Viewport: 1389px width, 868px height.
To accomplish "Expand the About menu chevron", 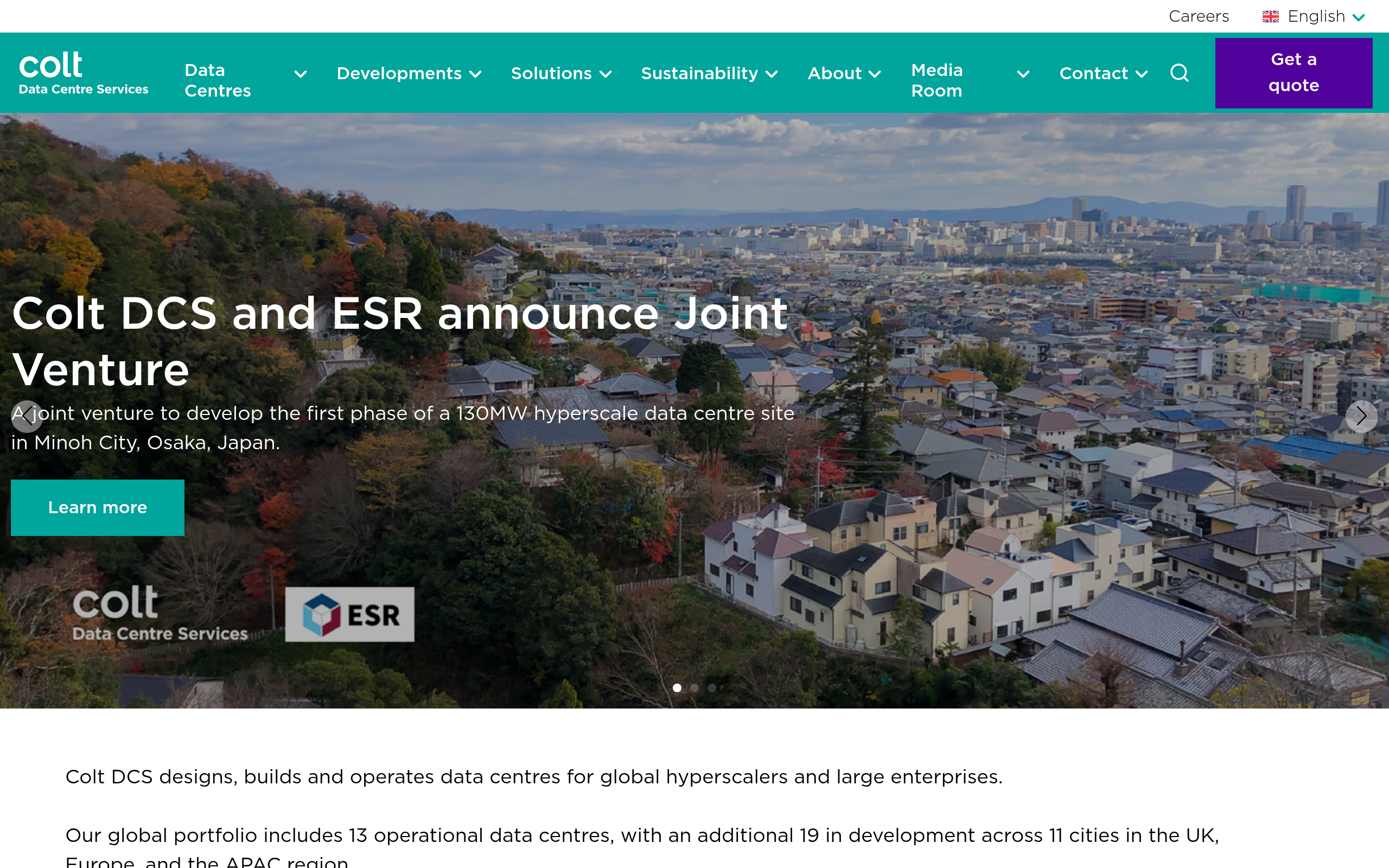I will pos(875,74).
